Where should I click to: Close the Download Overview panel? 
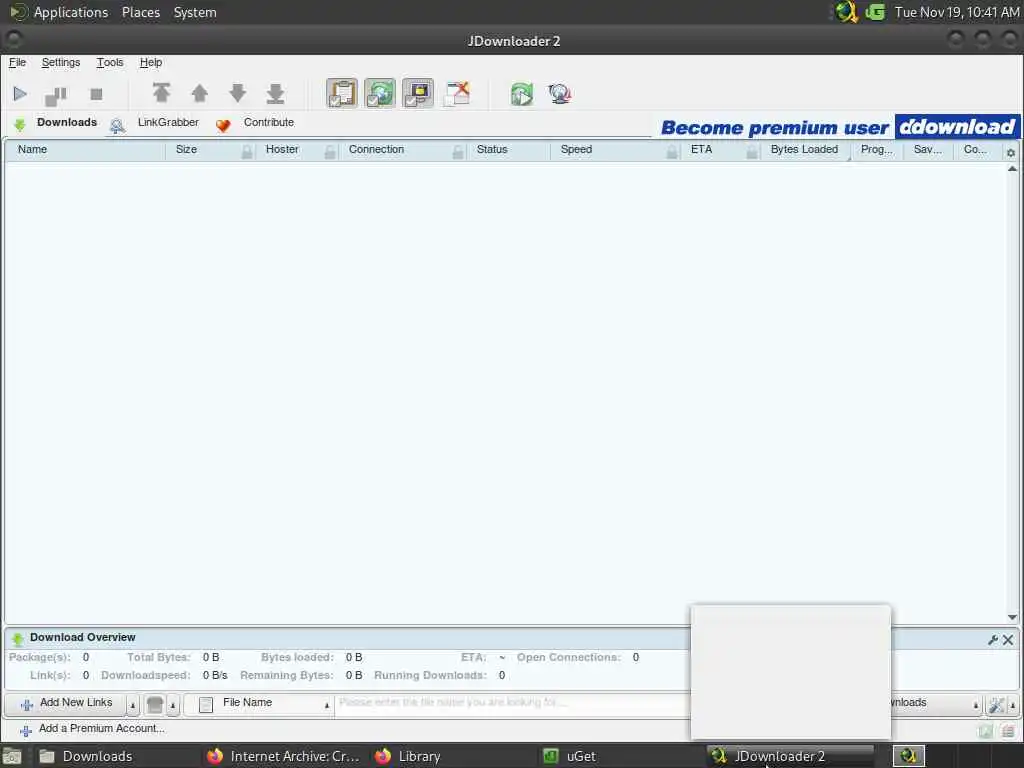[x=1008, y=640]
